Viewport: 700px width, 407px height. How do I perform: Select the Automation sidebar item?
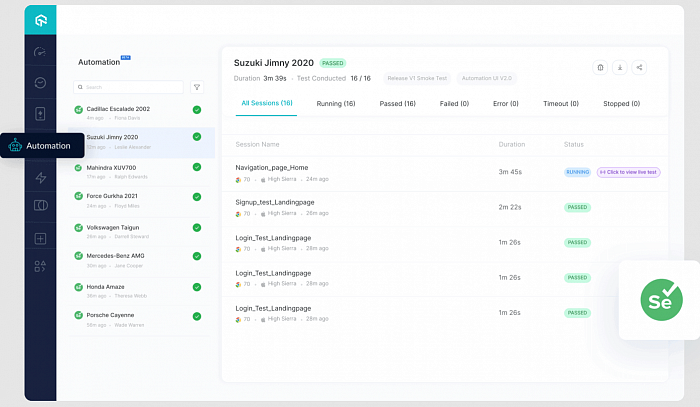(x=42, y=145)
